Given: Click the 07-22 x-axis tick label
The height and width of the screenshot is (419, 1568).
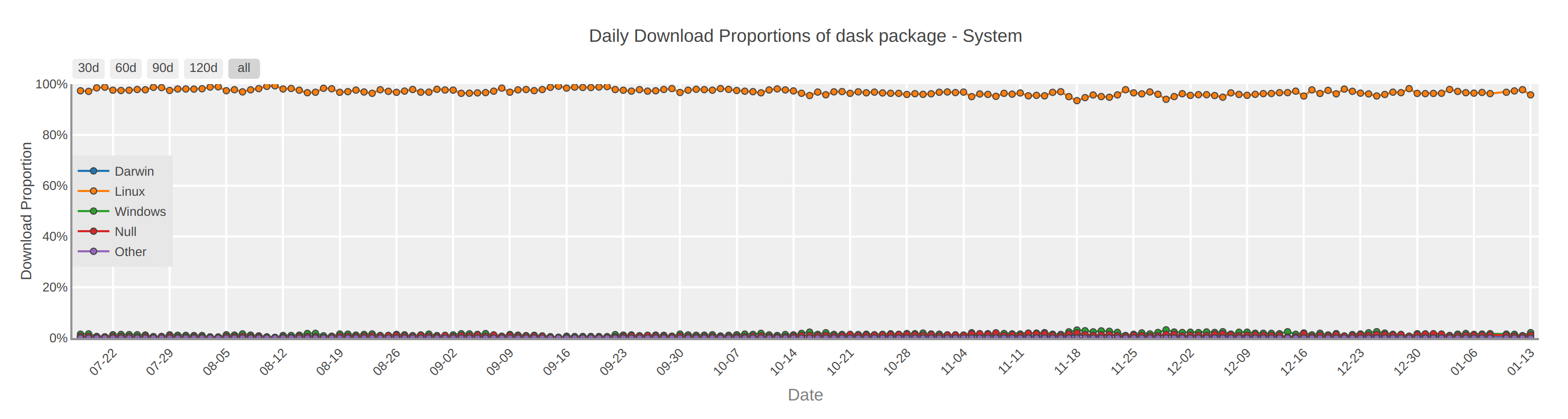Looking at the screenshot, I should [x=104, y=362].
